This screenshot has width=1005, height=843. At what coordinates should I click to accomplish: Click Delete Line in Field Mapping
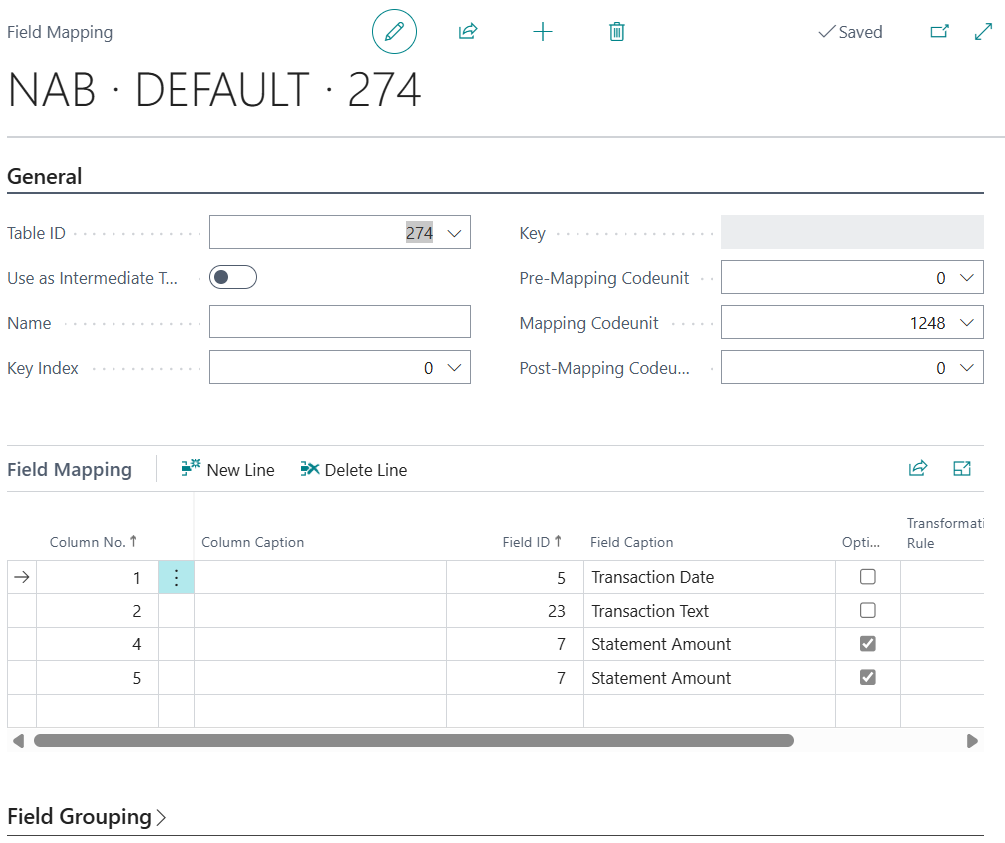(354, 470)
